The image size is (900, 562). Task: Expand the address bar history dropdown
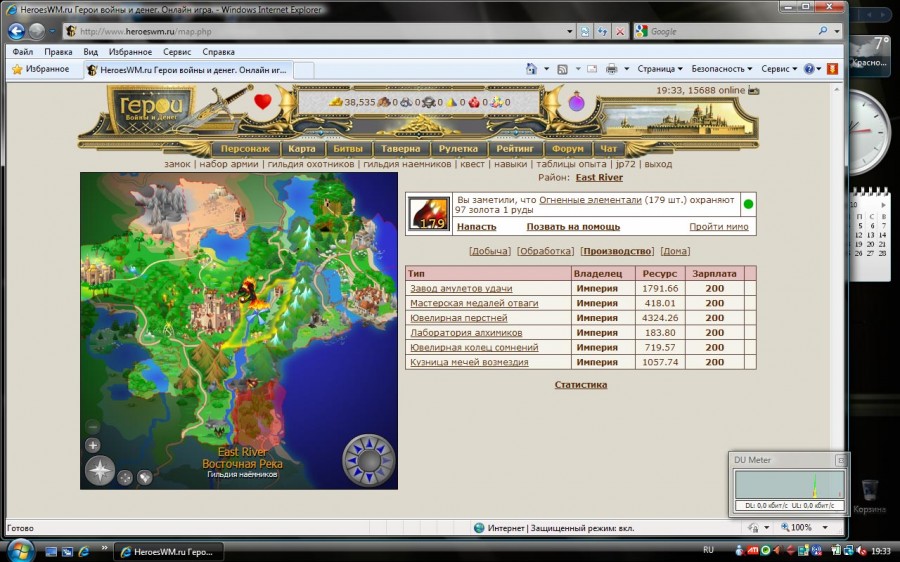569,32
